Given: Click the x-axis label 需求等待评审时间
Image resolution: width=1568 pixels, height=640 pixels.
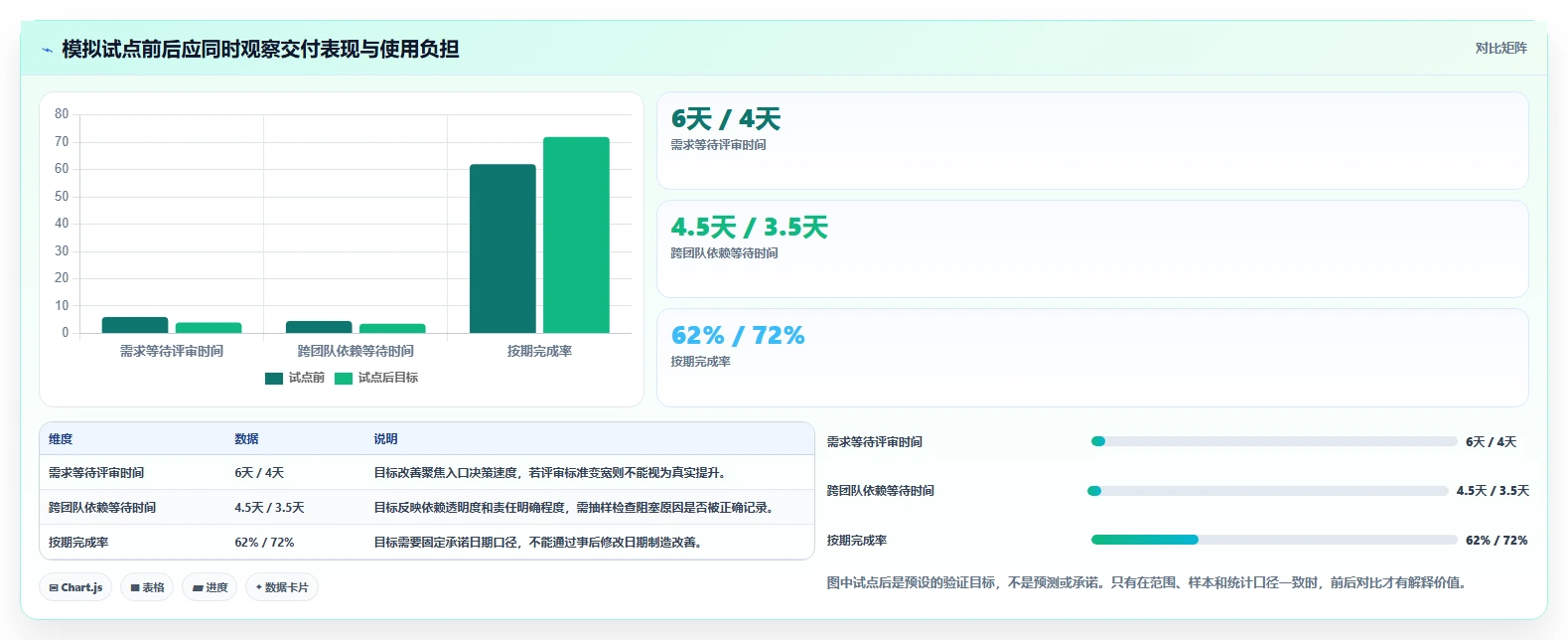Looking at the screenshot, I should [172, 352].
